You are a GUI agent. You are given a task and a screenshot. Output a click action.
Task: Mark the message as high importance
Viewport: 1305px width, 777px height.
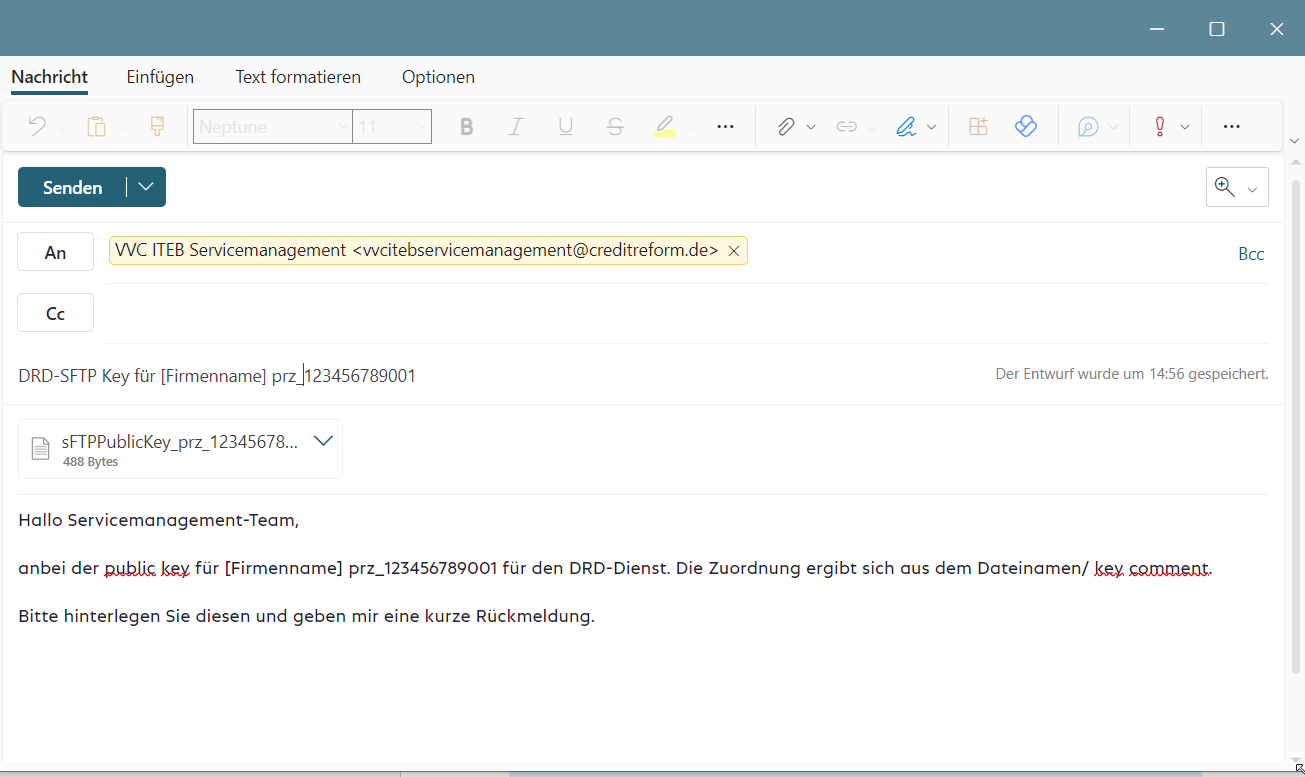tap(1159, 126)
